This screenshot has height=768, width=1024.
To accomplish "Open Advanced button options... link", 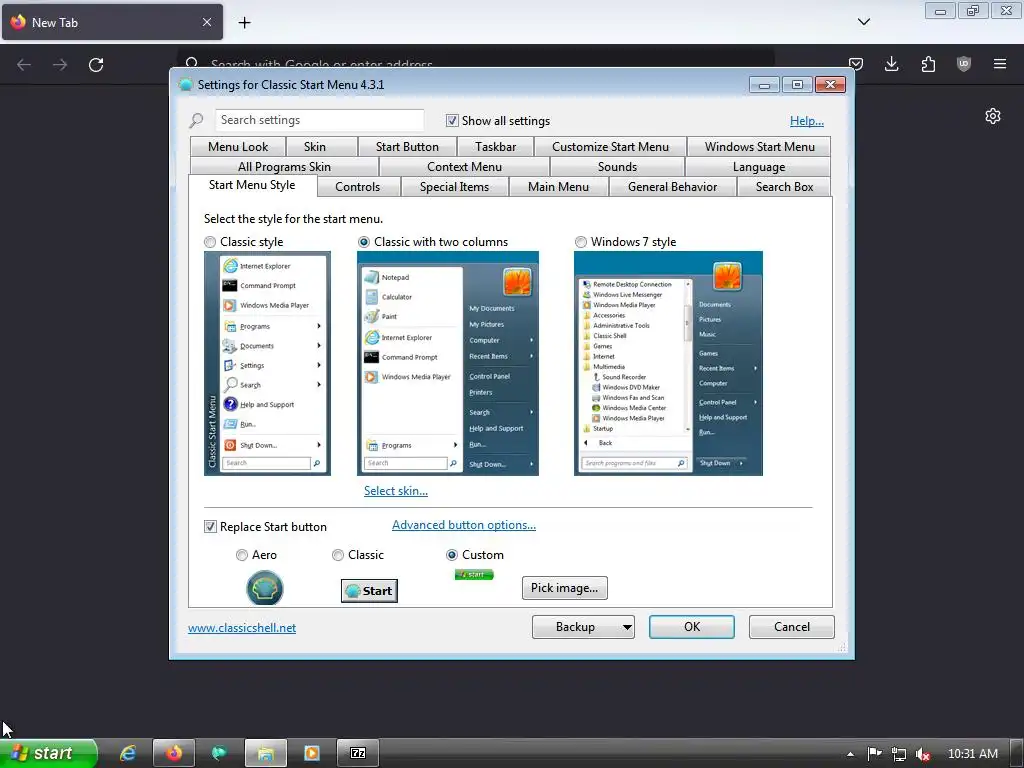I will (464, 525).
